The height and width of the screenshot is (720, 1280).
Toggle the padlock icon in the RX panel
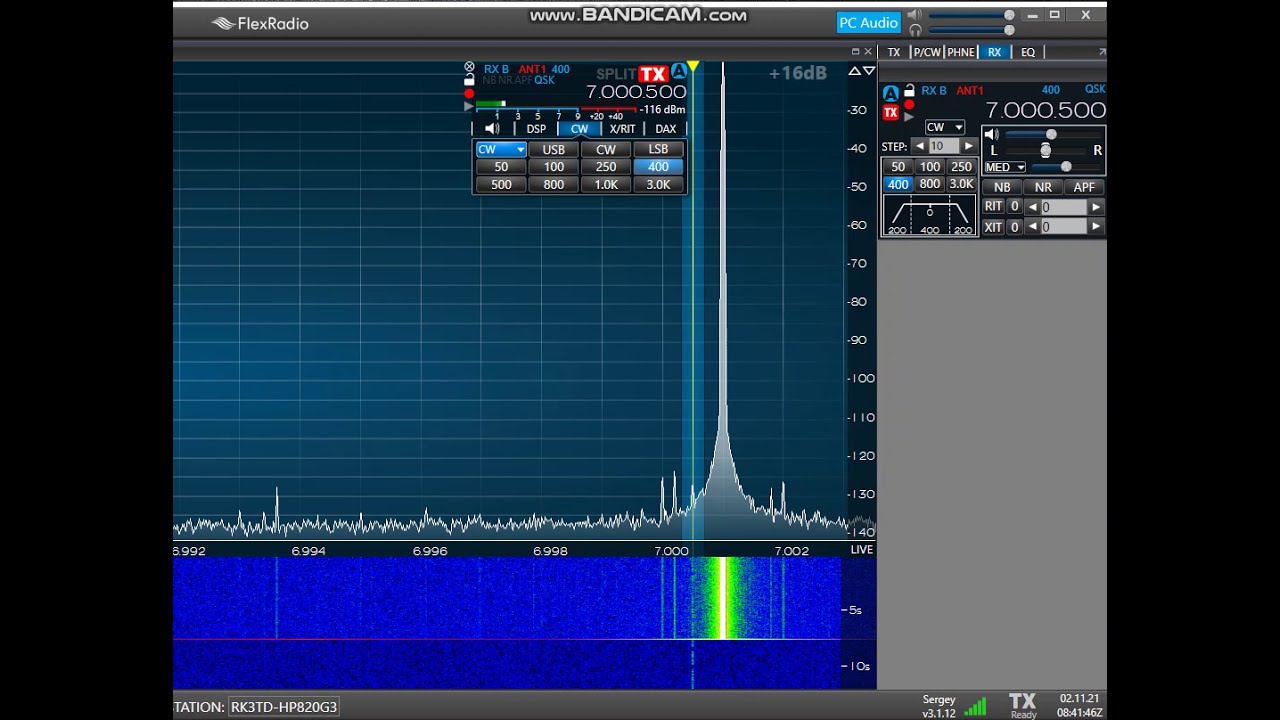909,91
